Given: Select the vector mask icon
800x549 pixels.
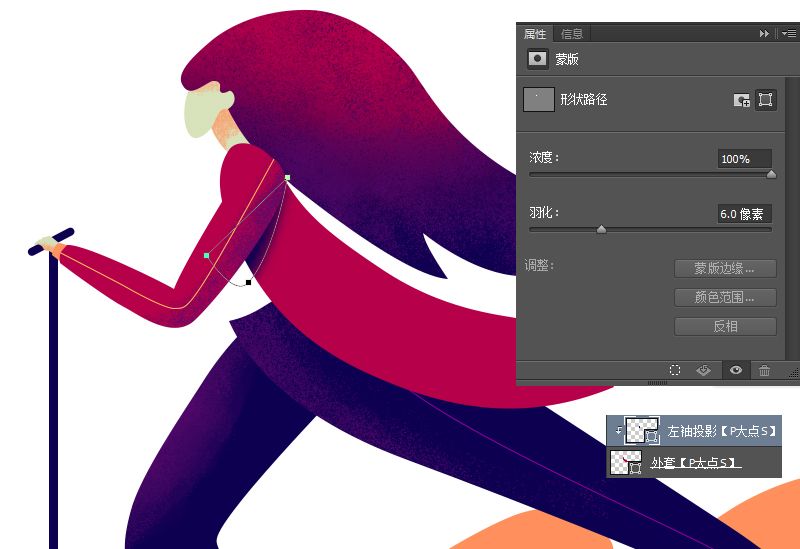Looking at the screenshot, I should tap(765, 100).
